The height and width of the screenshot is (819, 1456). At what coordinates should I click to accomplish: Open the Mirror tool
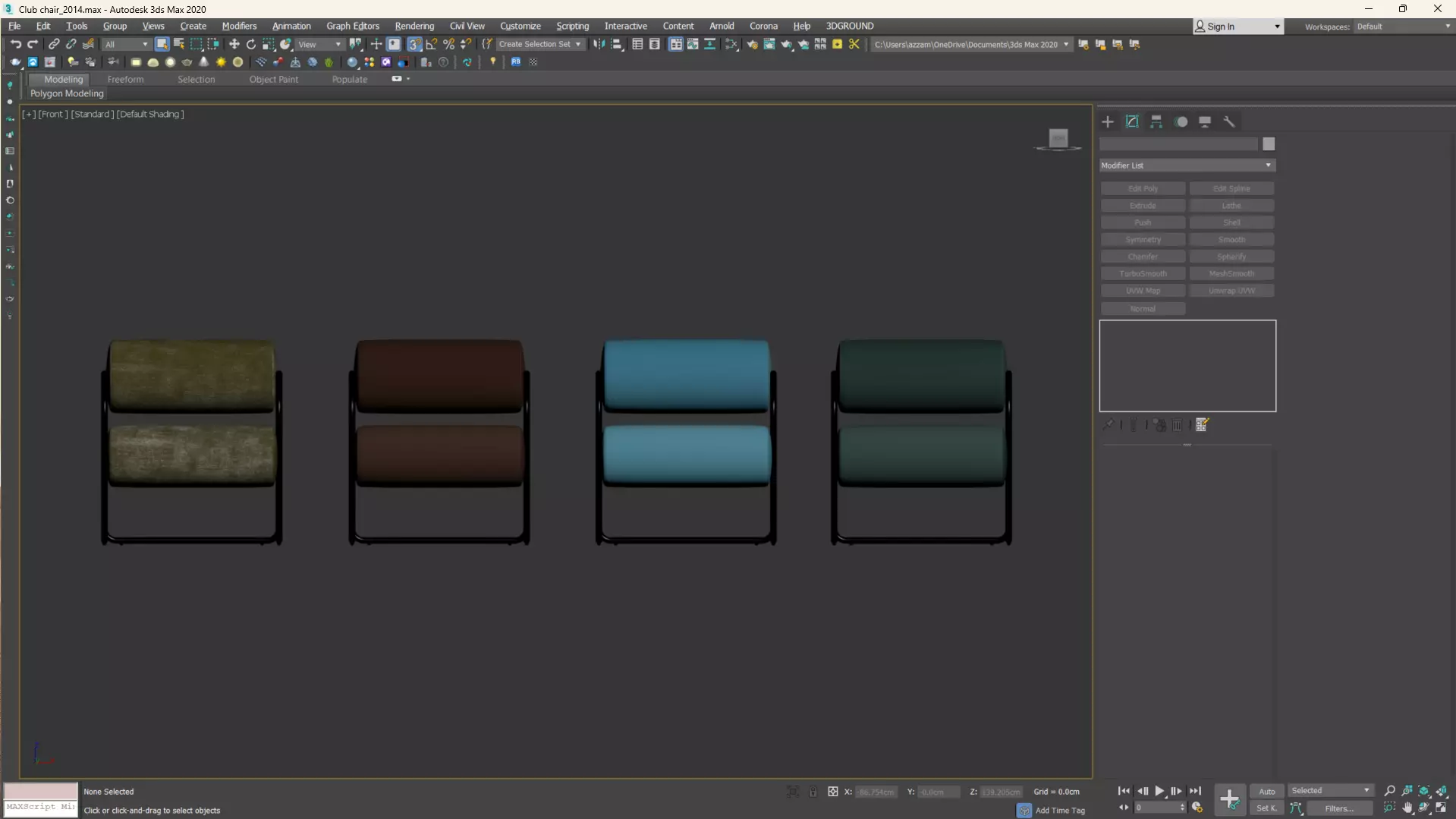(599, 44)
